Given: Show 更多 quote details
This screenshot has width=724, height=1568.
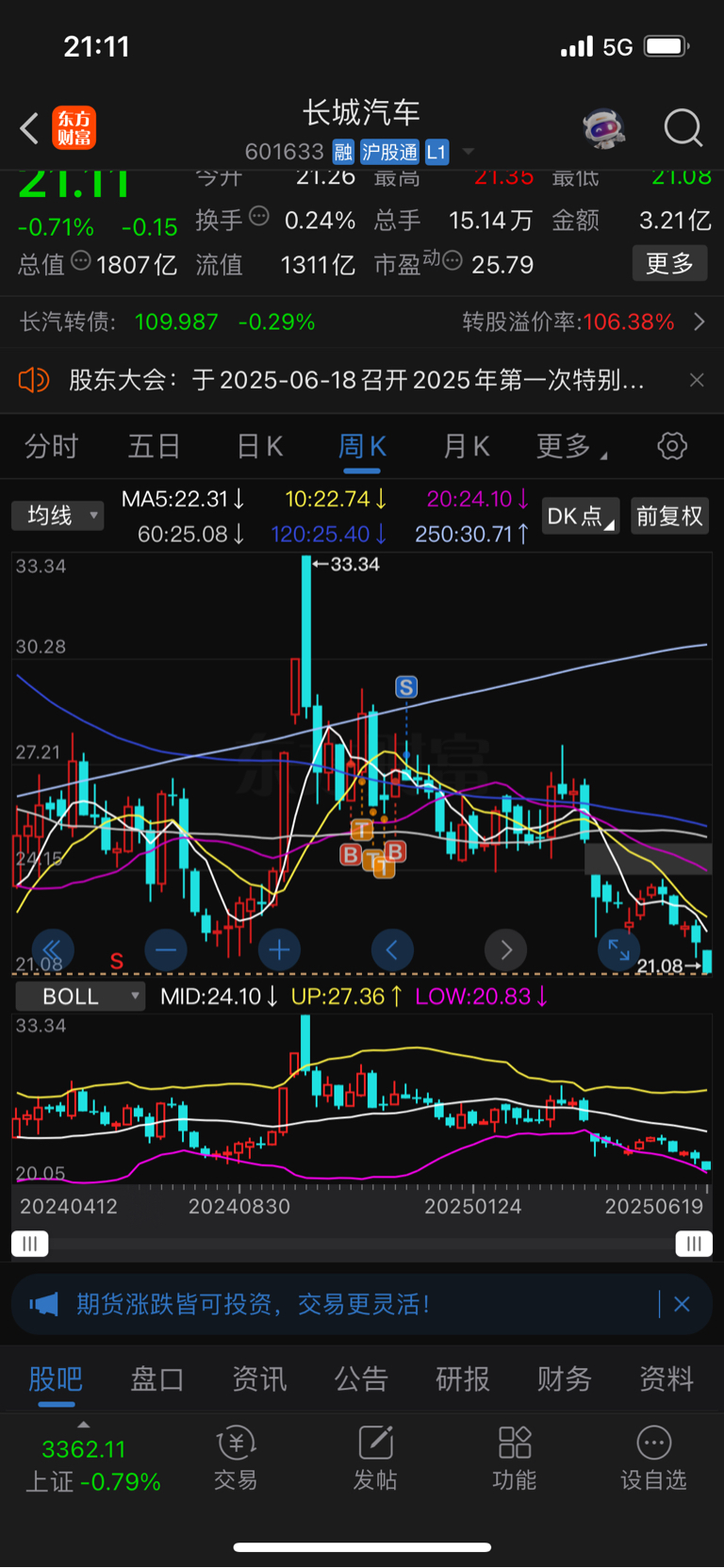Looking at the screenshot, I should (x=669, y=263).
